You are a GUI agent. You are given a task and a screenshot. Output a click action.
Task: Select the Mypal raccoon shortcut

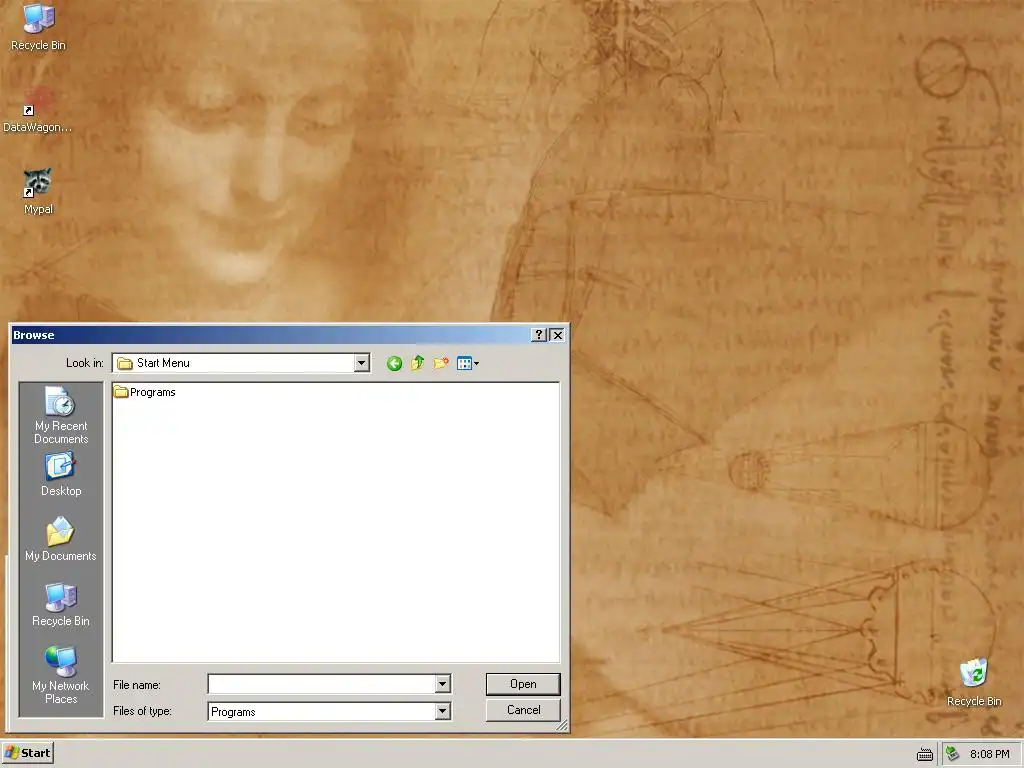tap(38, 191)
